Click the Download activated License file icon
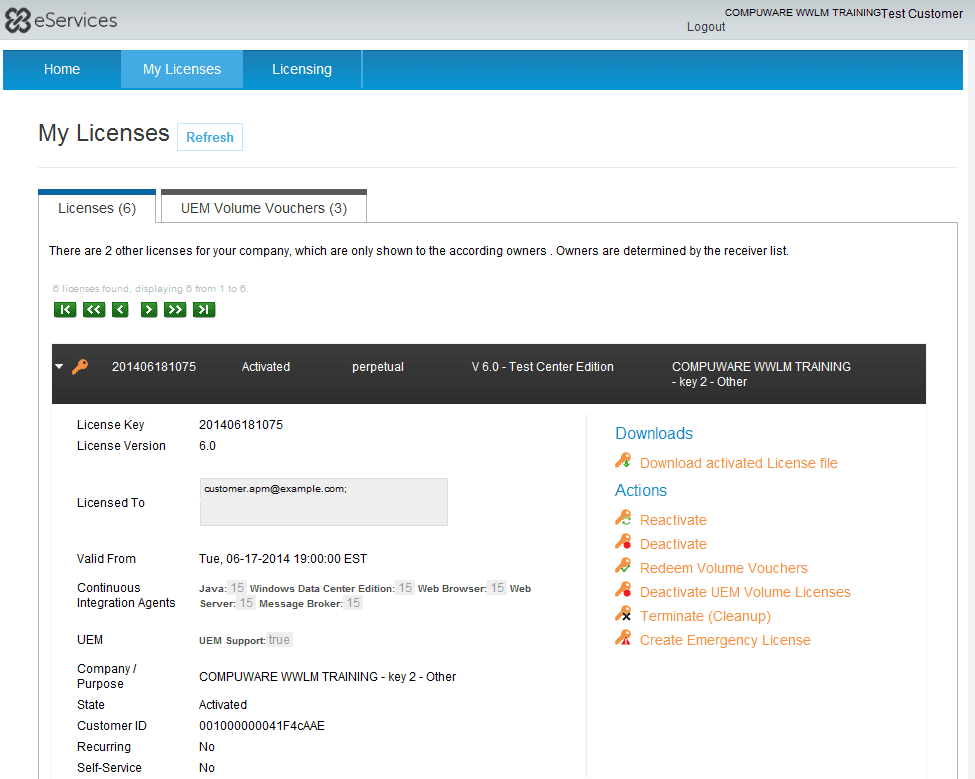 click(623, 461)
